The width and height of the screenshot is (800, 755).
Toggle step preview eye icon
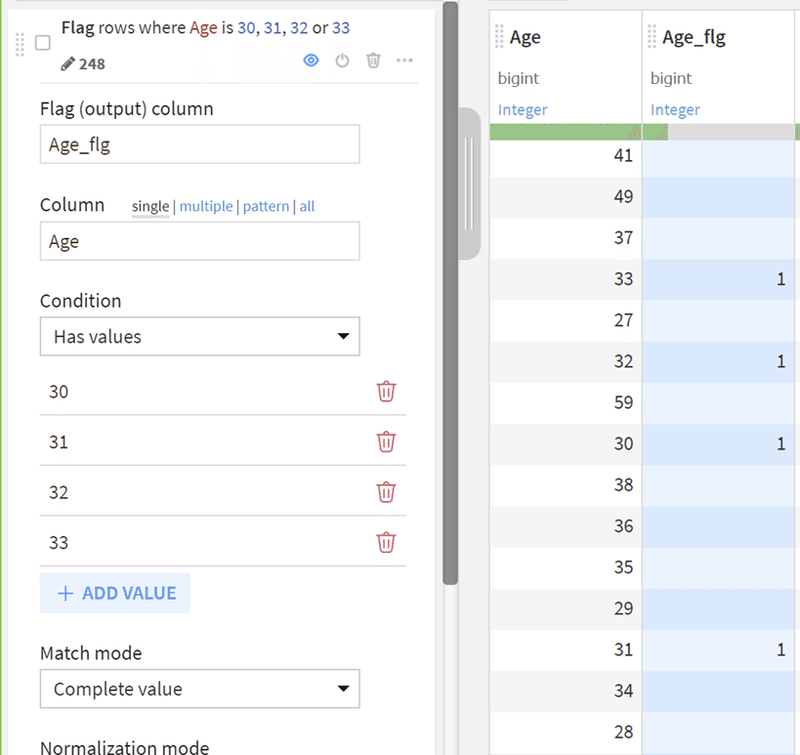[311, 61]
